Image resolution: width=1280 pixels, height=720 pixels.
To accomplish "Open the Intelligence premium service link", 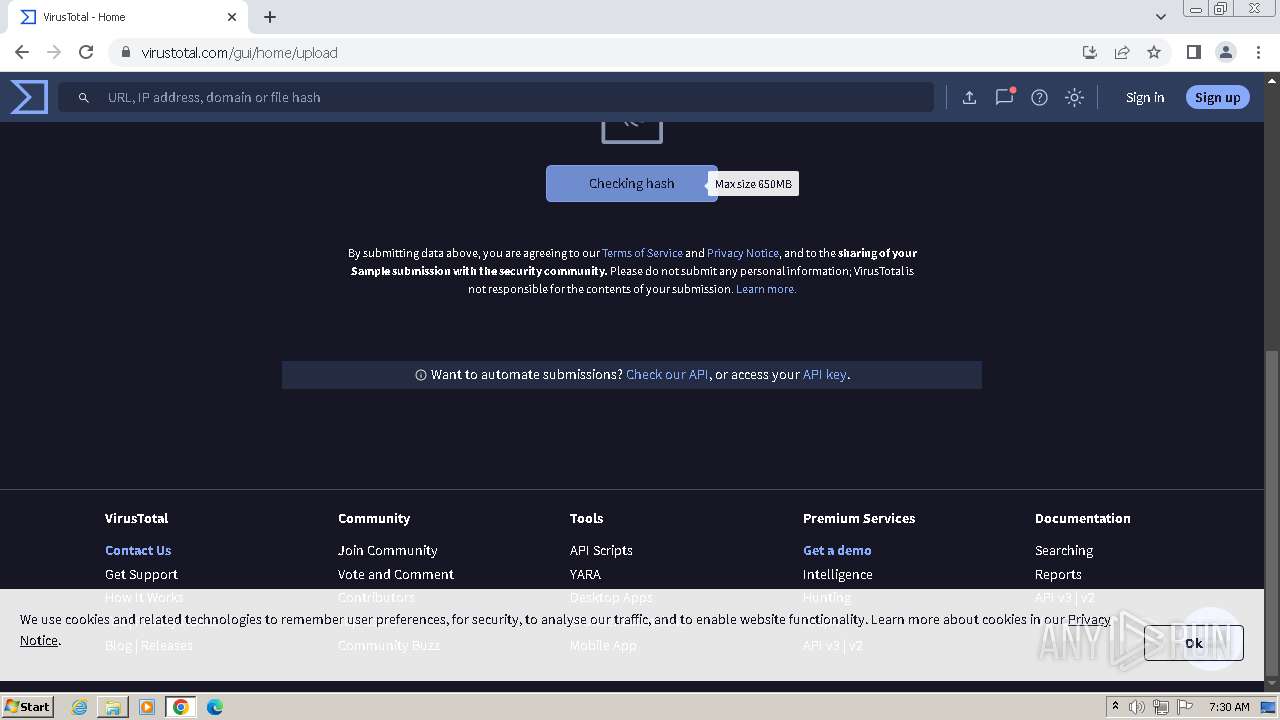I will (837, 574).
